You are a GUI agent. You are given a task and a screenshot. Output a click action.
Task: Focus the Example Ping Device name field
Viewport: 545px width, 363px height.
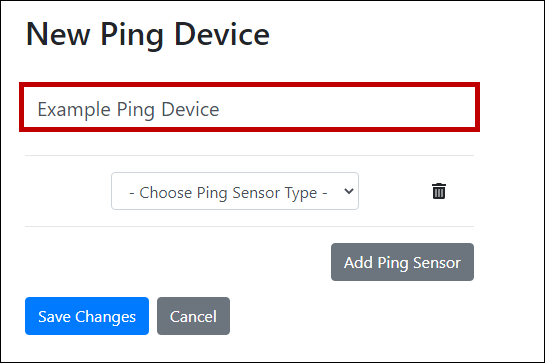click(x=249, y=107)
